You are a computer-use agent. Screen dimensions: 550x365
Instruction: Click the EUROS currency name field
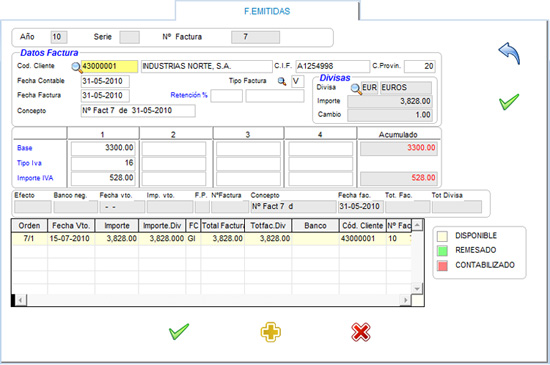click(406, 88)
